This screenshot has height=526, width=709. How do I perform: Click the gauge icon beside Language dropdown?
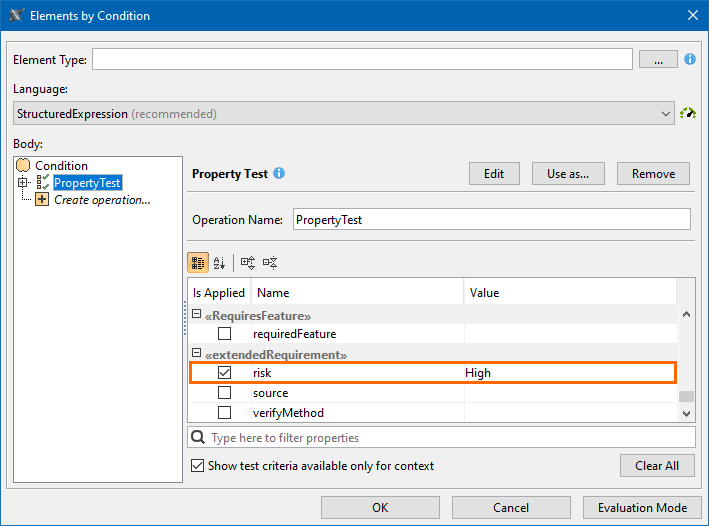pos(688,114)
